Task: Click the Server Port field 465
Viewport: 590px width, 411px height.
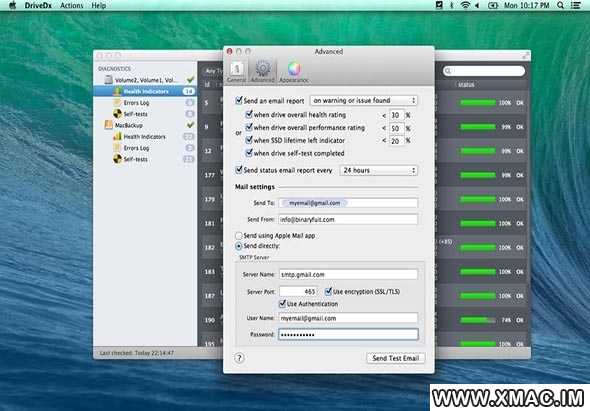Action: 298,291
